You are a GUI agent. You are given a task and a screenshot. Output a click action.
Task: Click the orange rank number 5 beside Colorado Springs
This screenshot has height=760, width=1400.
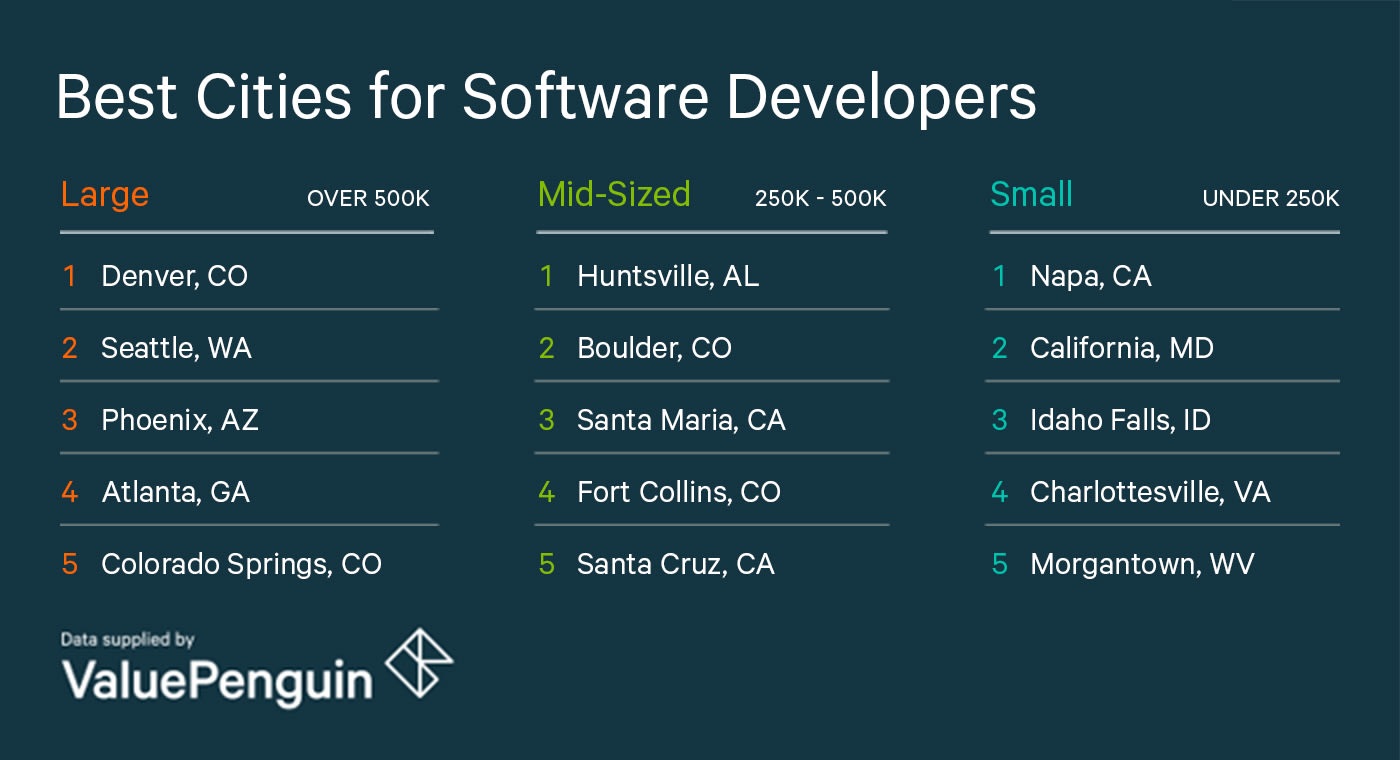coord(69,564)
